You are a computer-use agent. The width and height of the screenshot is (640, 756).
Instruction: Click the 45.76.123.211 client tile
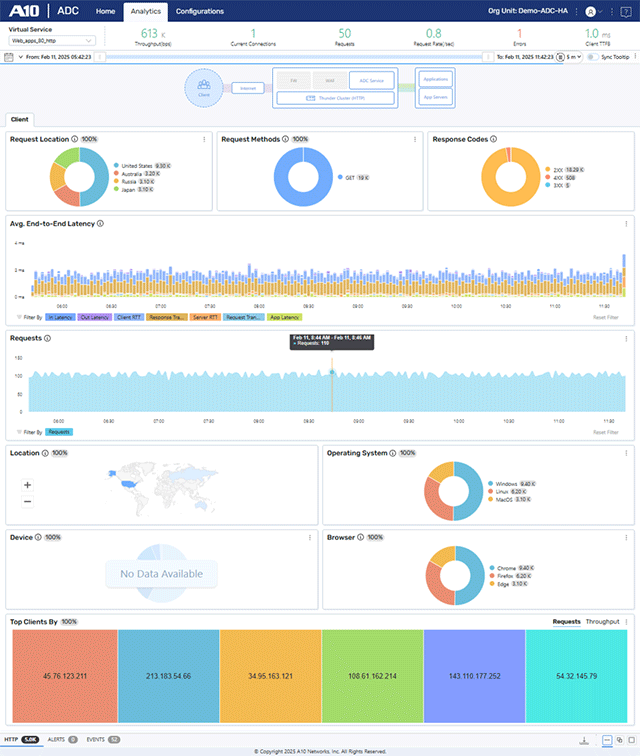coord(63,676)
